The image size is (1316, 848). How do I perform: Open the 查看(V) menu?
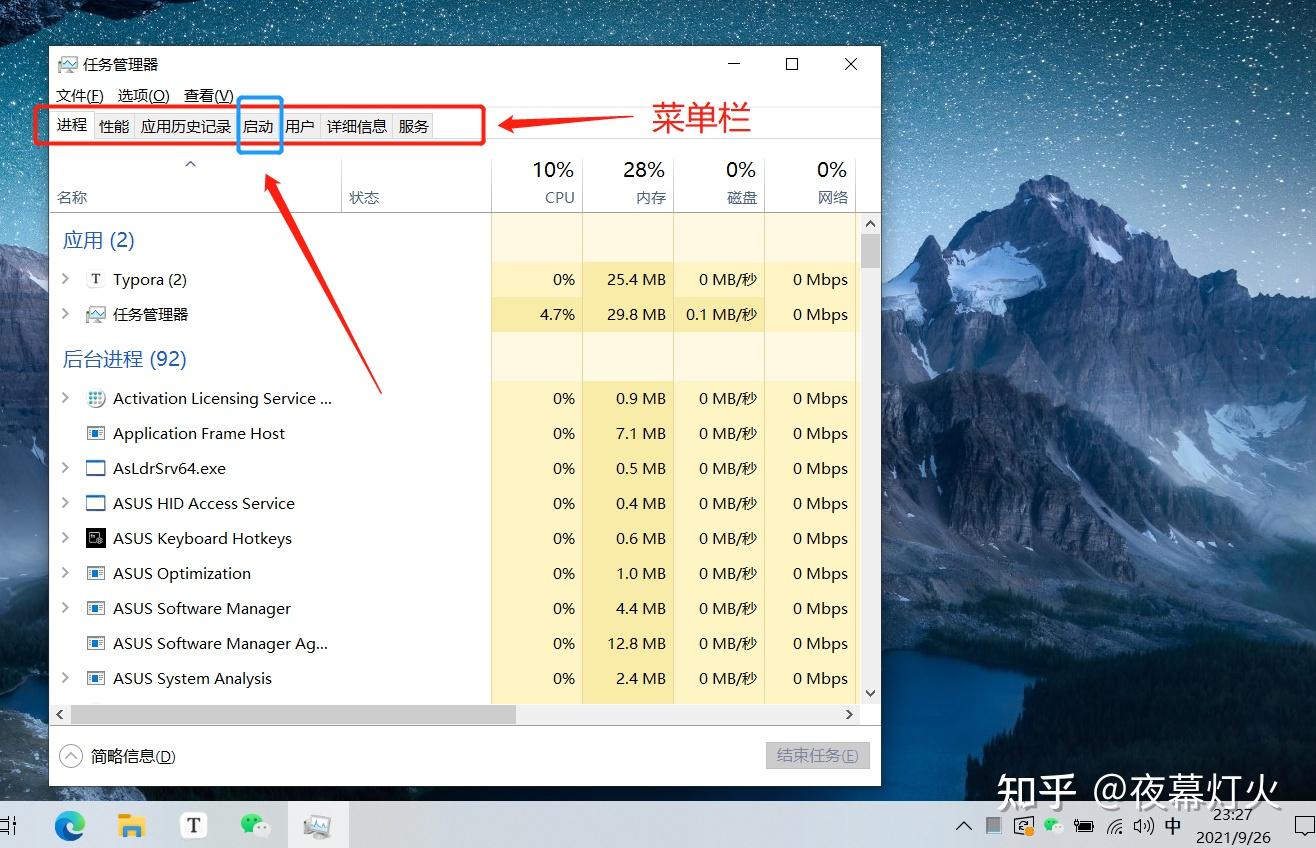pyautogui.click(x=209, y=96)
